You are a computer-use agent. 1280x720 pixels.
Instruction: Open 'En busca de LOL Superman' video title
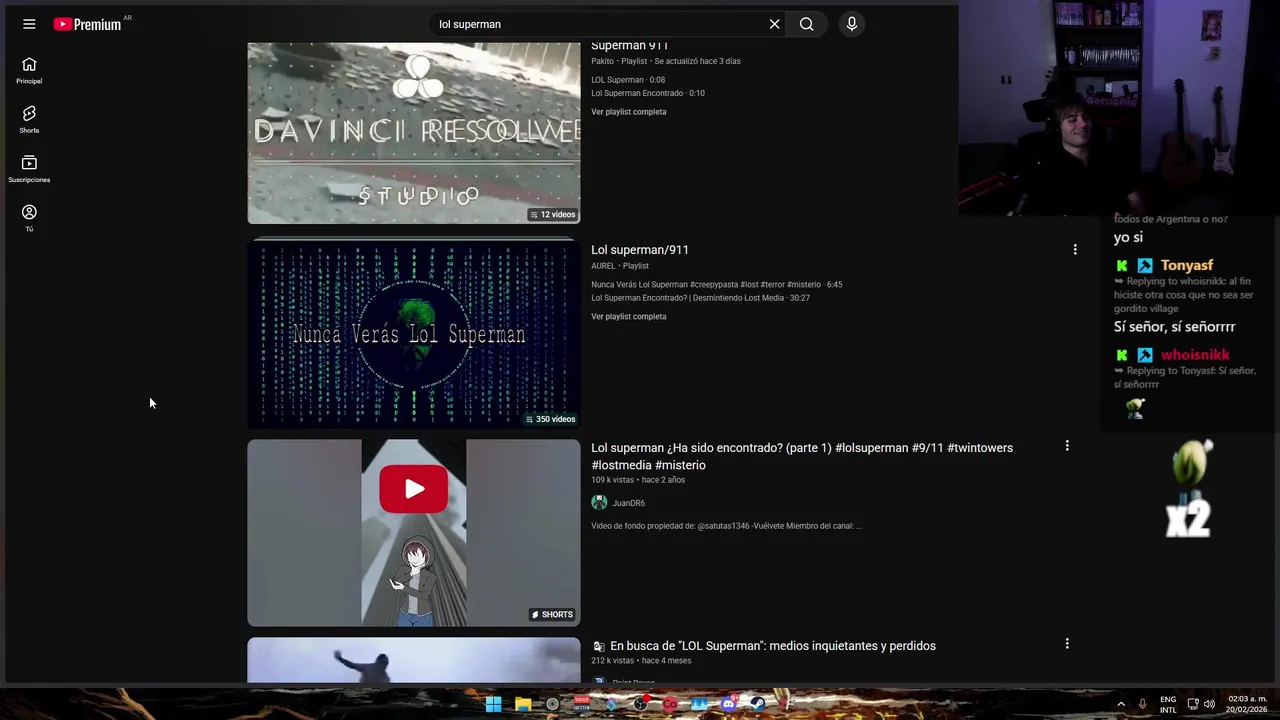(773, 646)
